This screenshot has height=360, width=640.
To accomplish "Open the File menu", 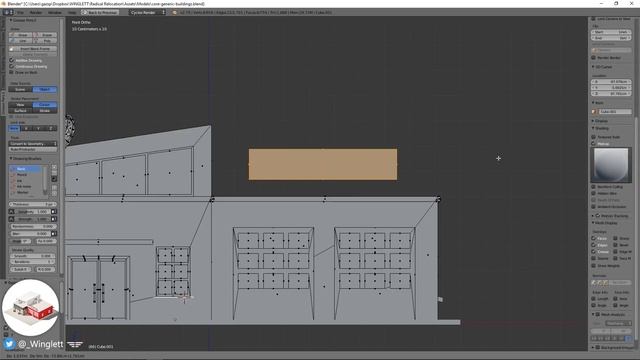I will pos(20,13).
